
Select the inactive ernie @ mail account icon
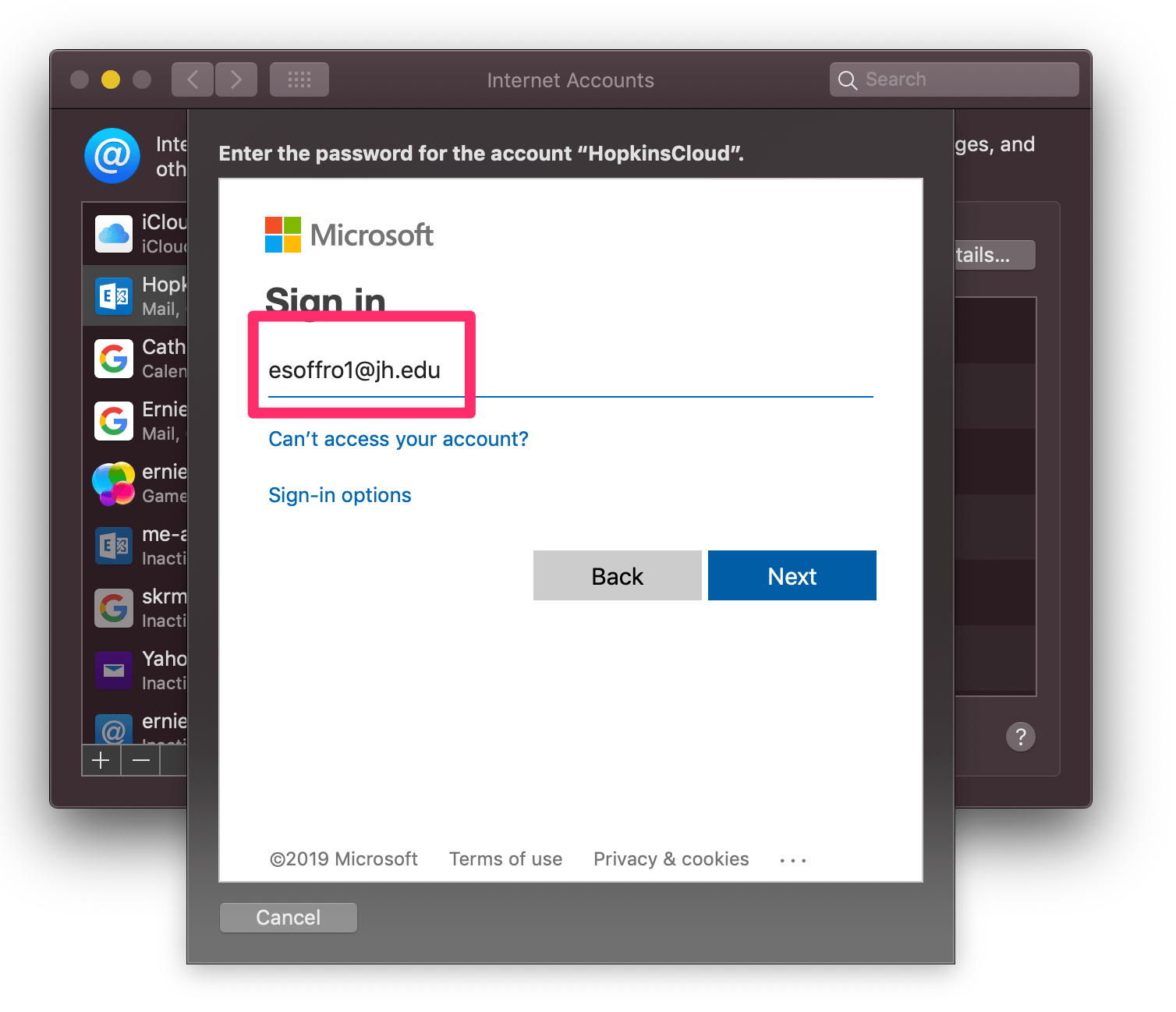(114, 730)
